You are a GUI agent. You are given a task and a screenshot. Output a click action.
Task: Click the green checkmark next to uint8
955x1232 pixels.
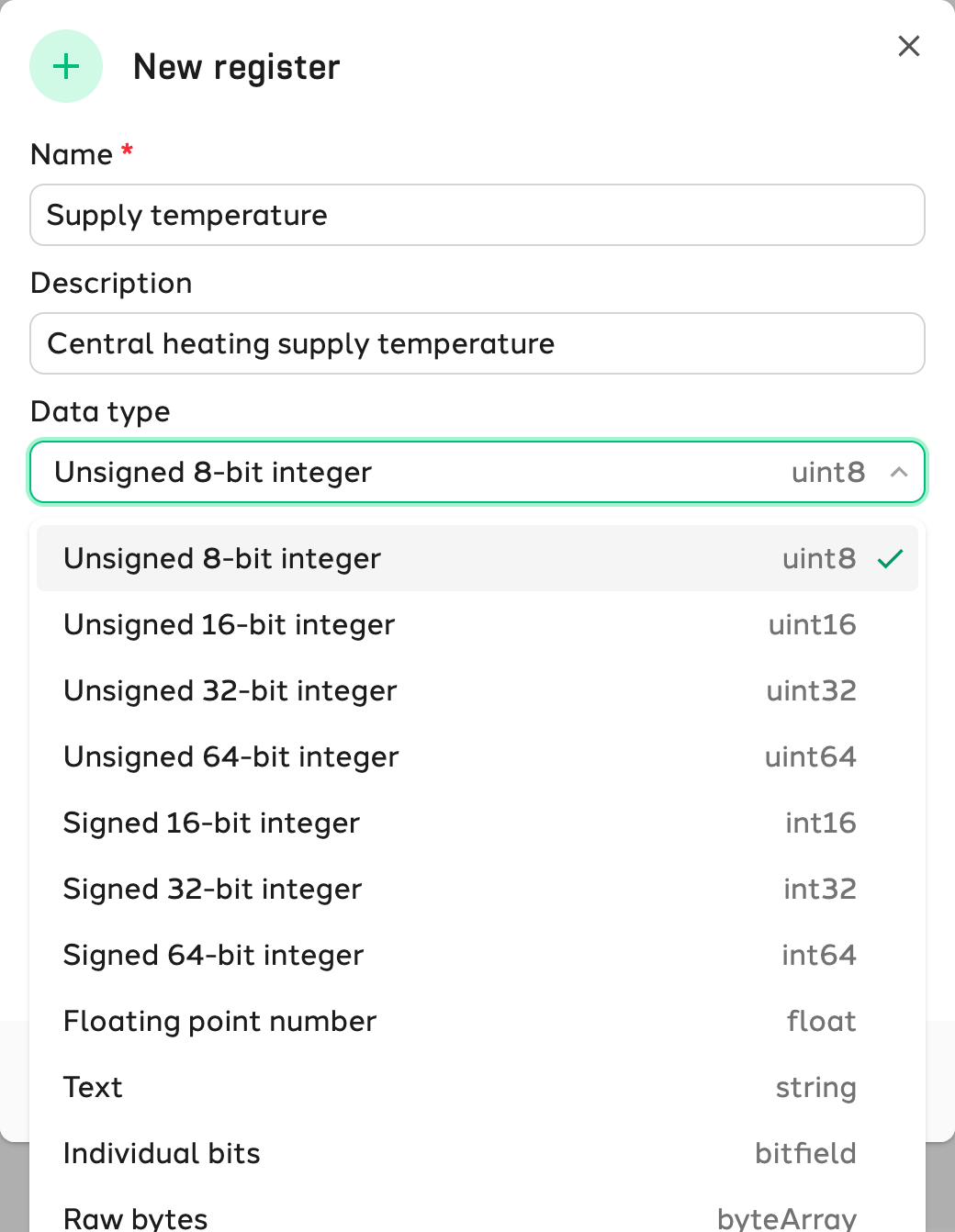click(890, 558)
